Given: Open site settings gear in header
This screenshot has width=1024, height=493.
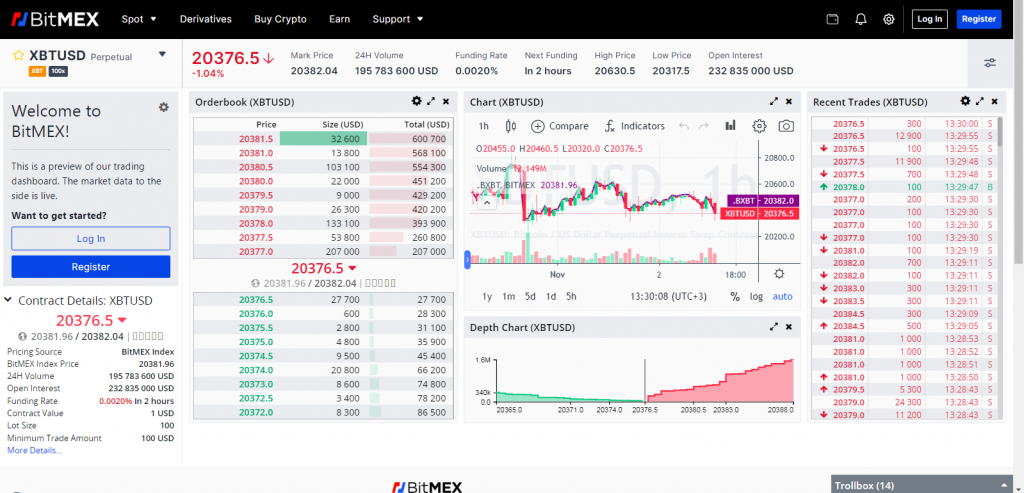Looking at the screenshot, I should [x=888, y=19].
